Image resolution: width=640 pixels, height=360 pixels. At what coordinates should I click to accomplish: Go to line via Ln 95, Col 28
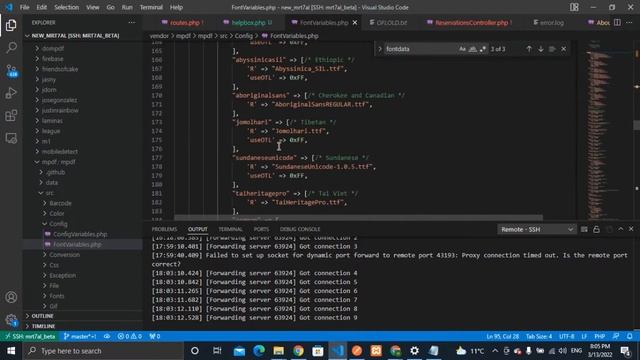pyautogui.click(x=502, y=336)
